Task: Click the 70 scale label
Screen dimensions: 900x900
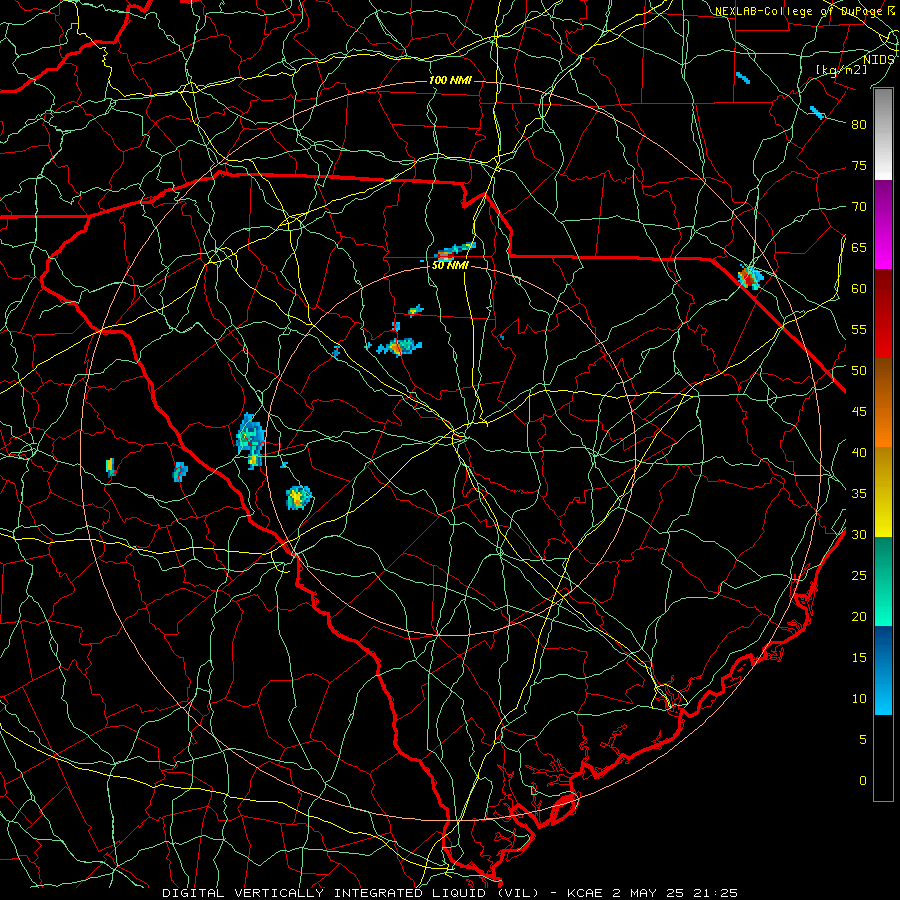Action: [859, 207]
